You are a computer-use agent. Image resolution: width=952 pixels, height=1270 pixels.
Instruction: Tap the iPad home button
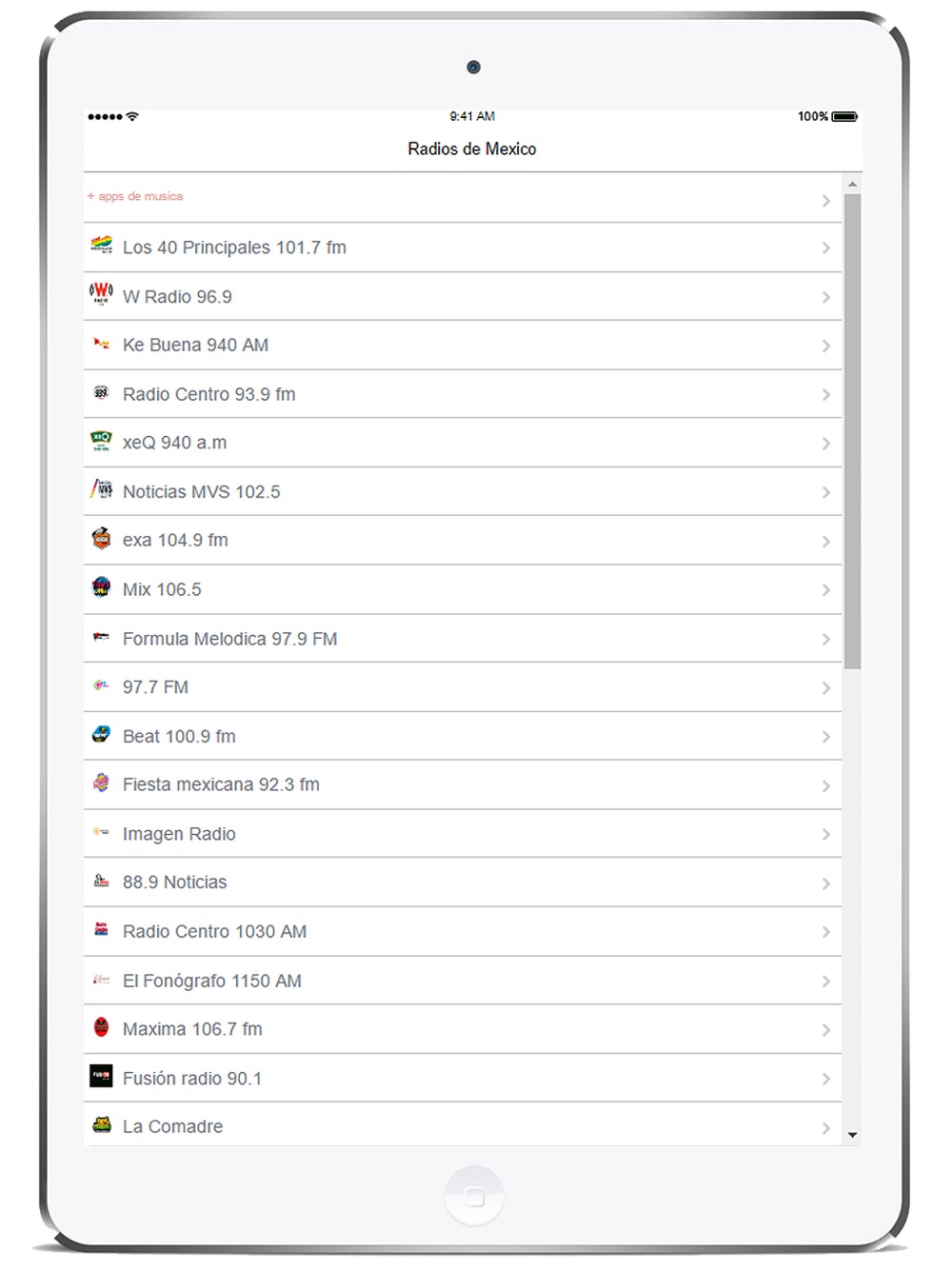coord(474,1197)
